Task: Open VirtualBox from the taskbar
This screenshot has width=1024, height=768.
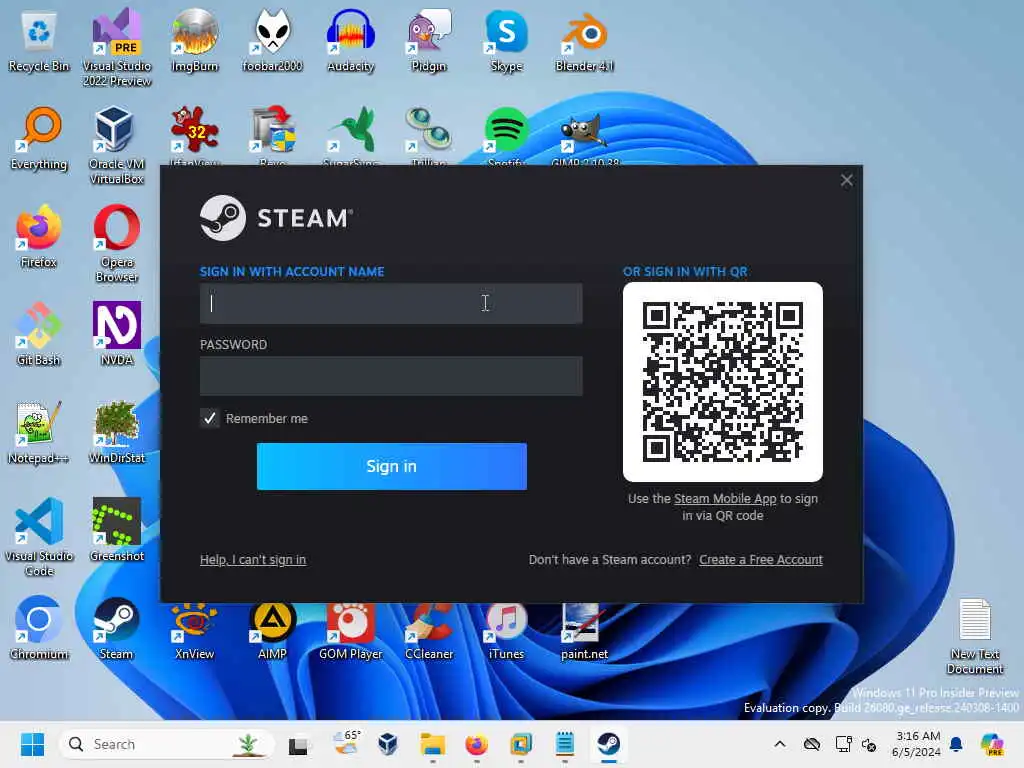Action: 388,744
